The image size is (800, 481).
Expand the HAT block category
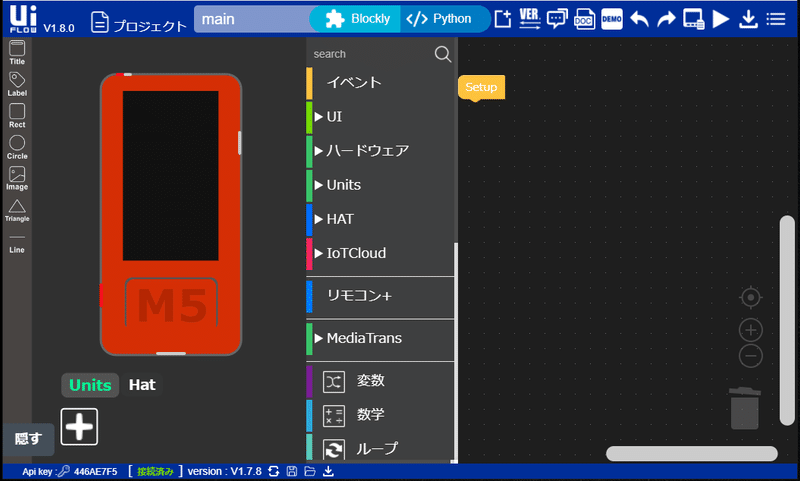click(380, 219)
